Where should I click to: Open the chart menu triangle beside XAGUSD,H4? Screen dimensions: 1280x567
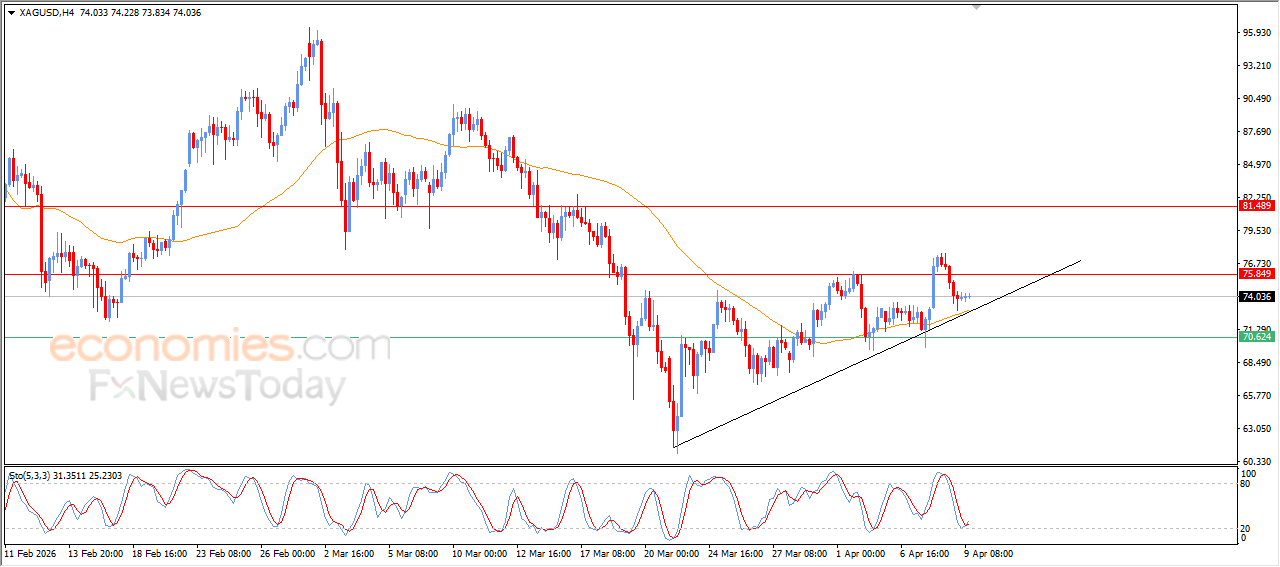(11, 13)
